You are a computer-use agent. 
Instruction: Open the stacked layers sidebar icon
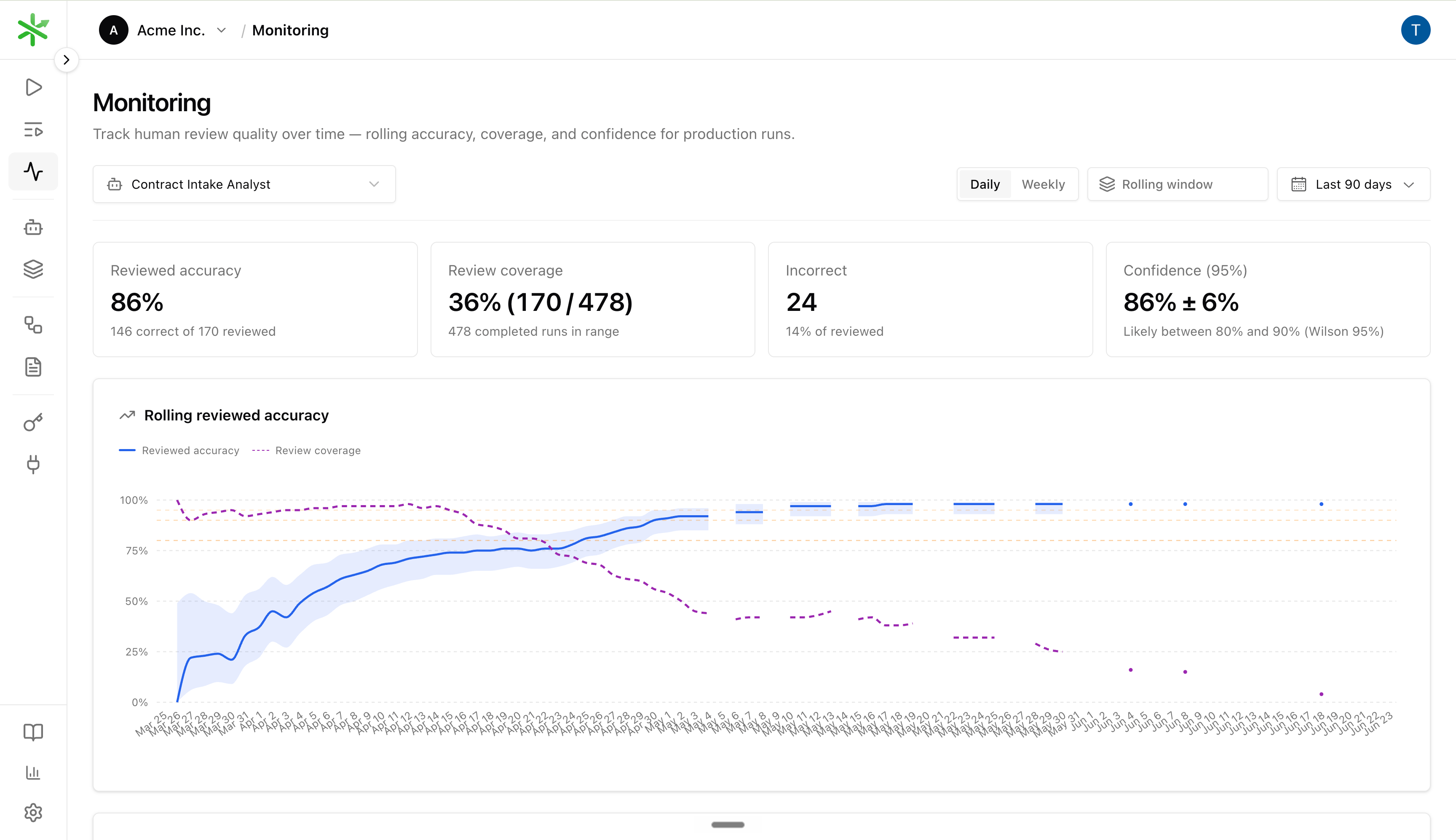coord(33,269)
